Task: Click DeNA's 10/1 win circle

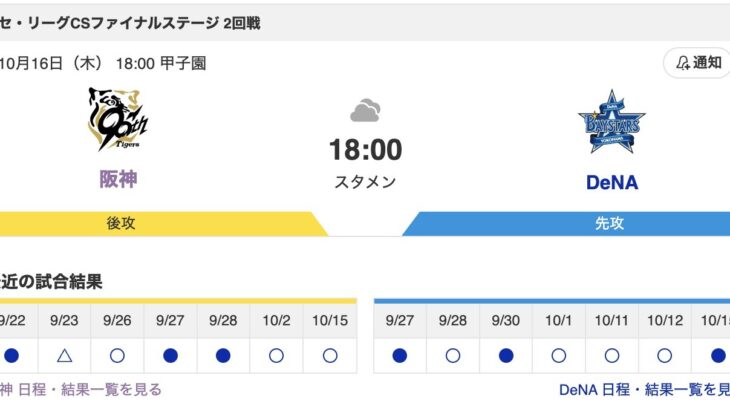Action: click(559, 355)
